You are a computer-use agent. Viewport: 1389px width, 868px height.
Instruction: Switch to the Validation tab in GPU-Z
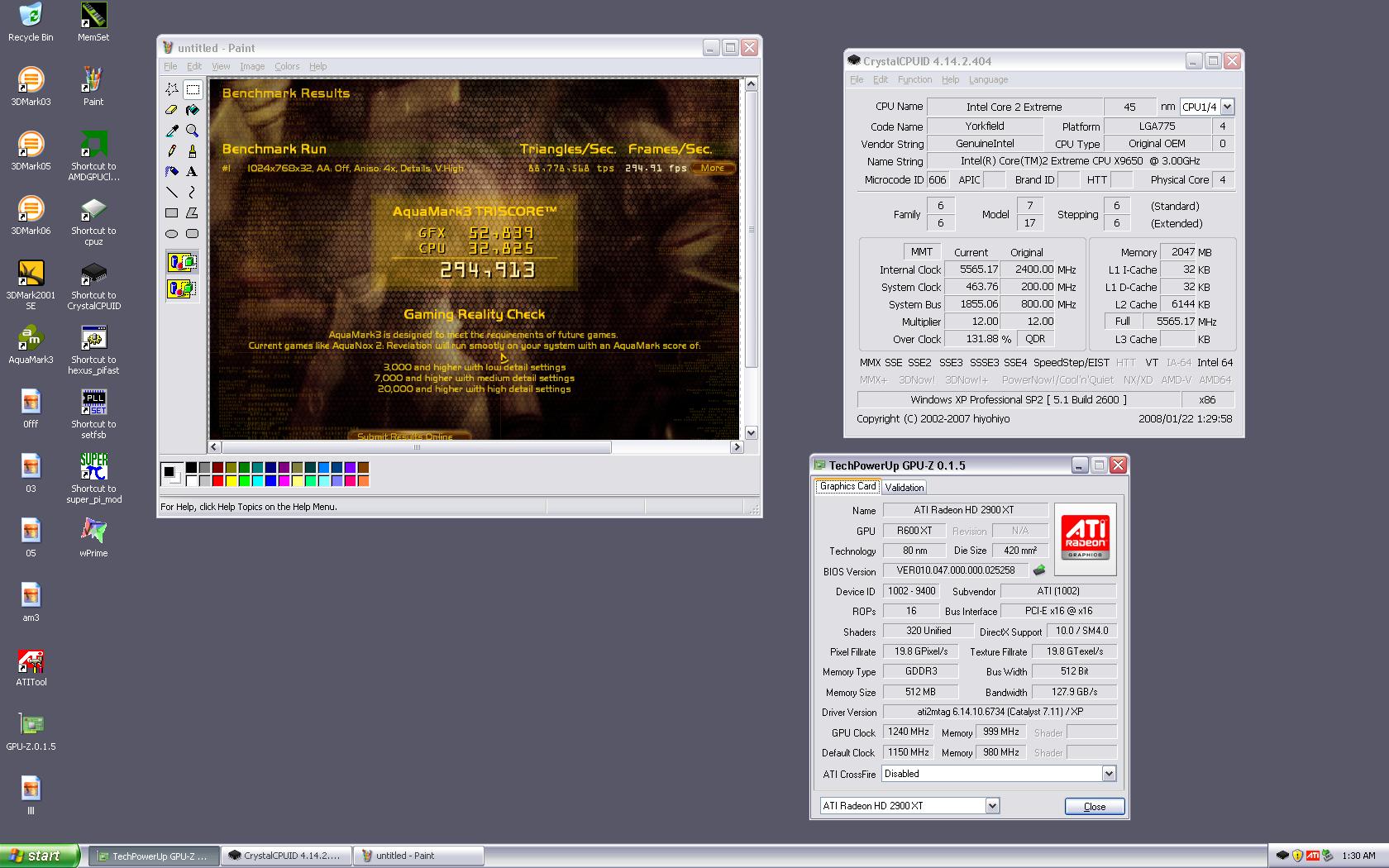click(x=904, y=488)
